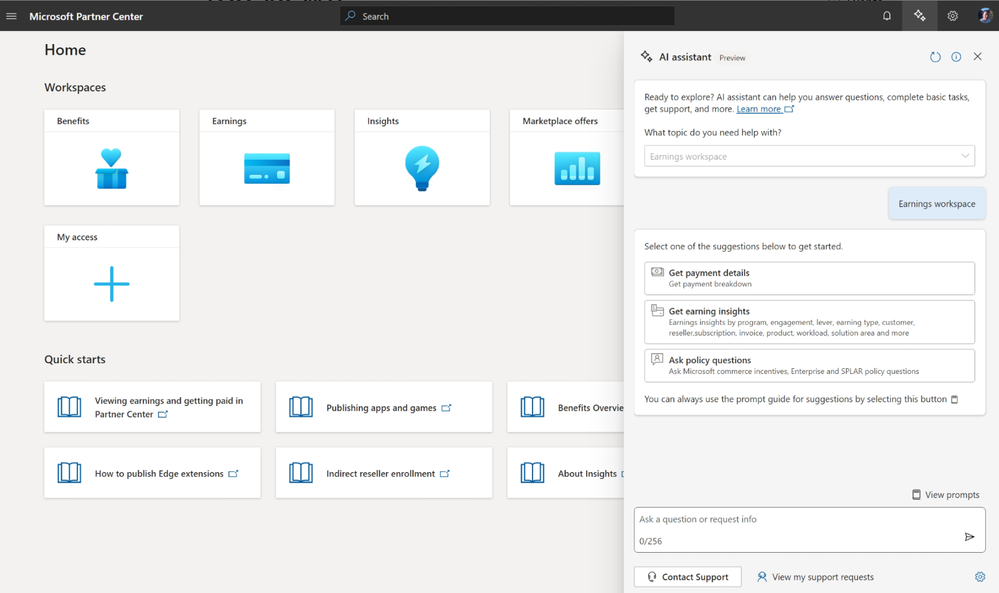Click the Insights lightbulb icon
999x593 pixels.
click(x=422, y=168)
